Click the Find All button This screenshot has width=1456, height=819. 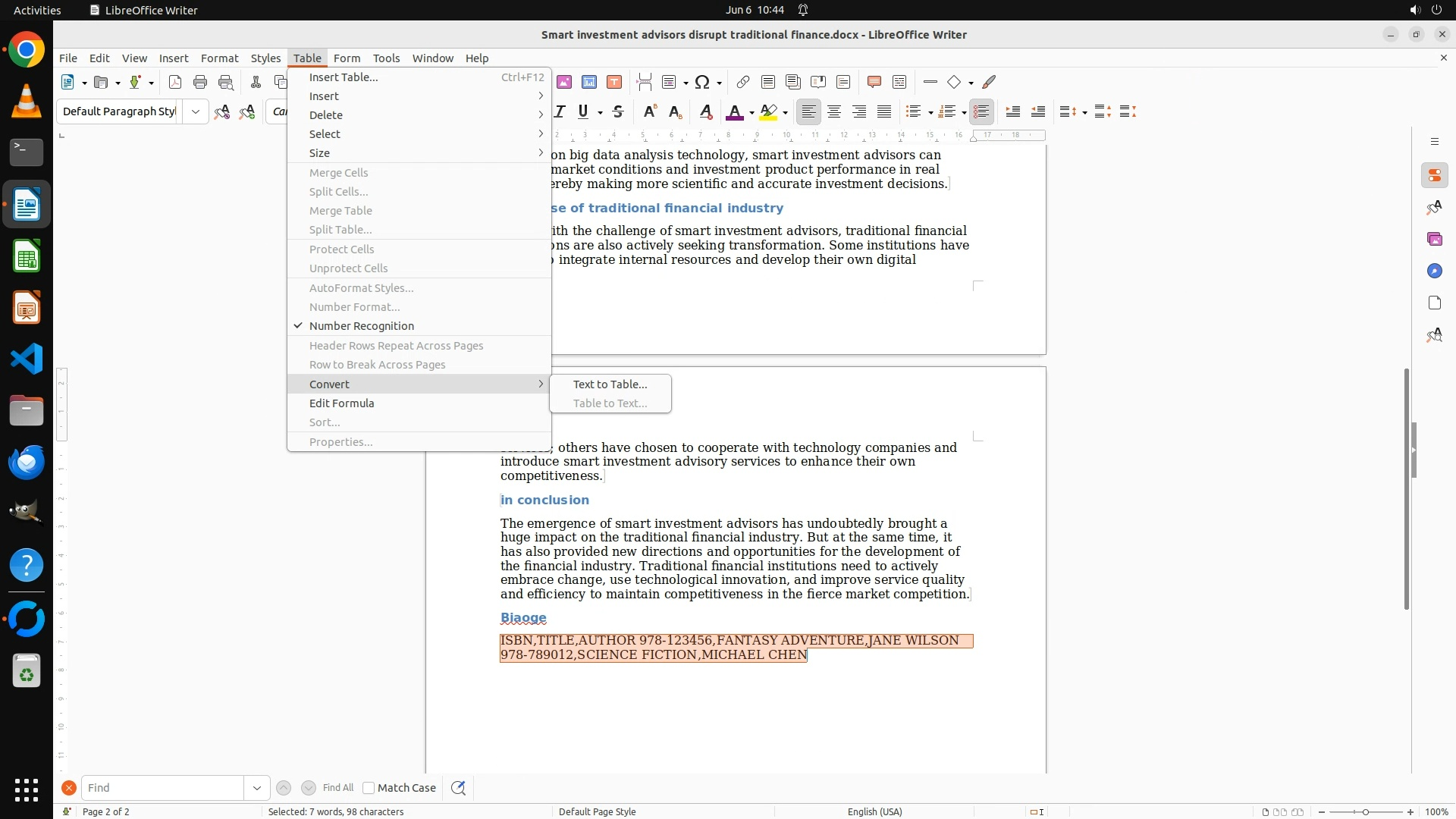click(338, 788)
